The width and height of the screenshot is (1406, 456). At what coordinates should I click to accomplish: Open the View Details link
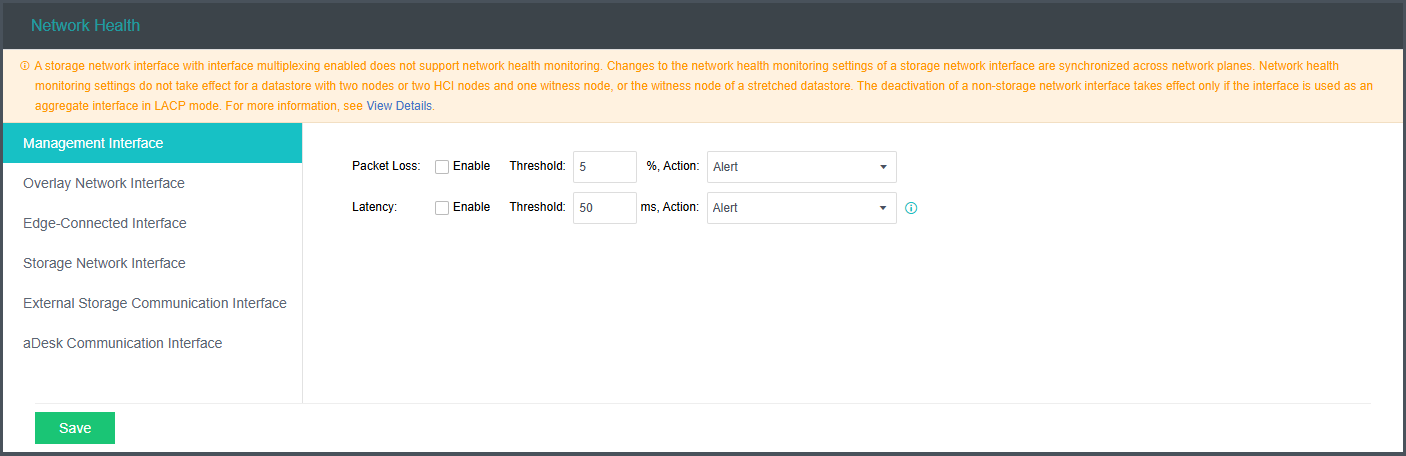click(x=399, y=105)
